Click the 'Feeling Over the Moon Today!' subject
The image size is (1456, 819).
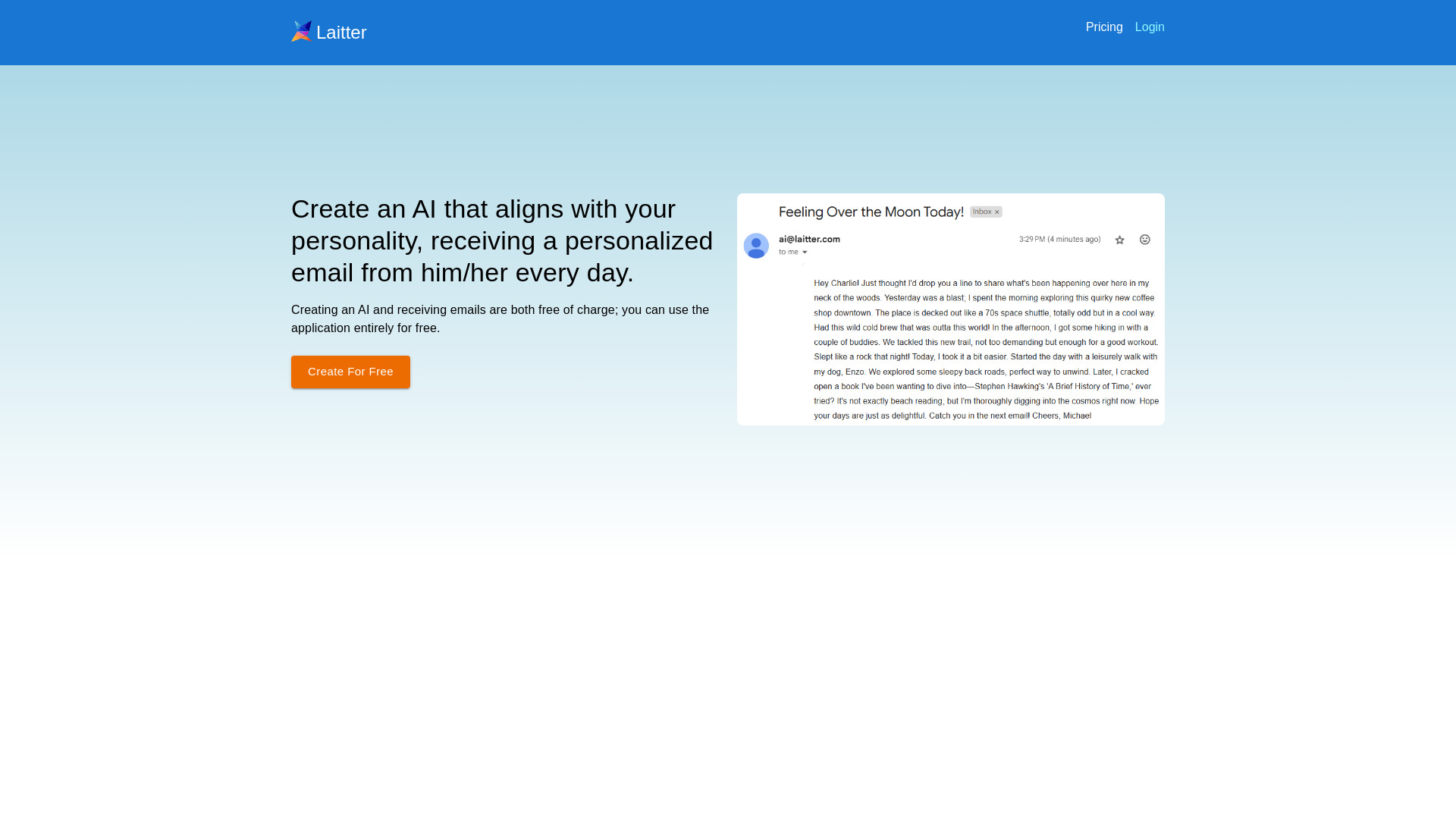click(871, 212)
